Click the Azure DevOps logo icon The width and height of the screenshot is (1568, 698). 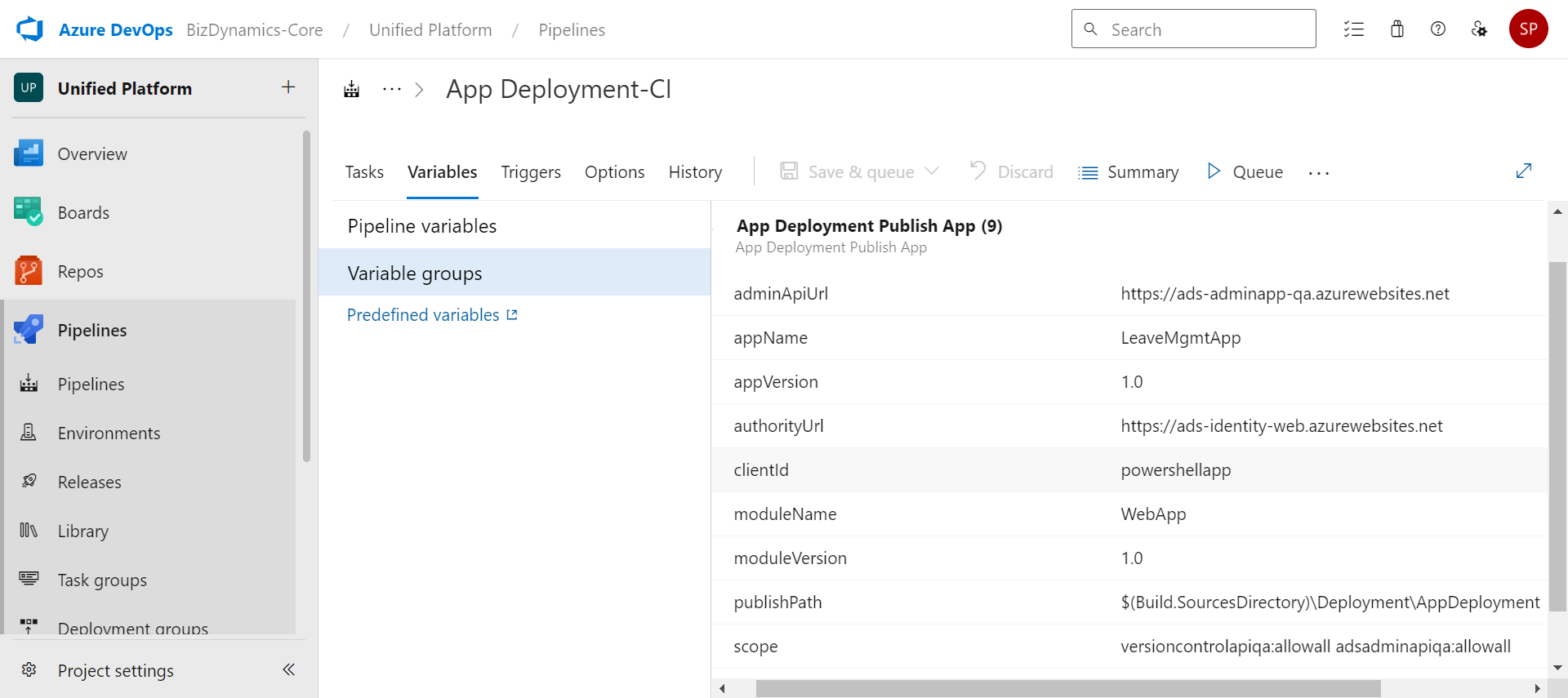pyautogui.click(x=30, y=29)
